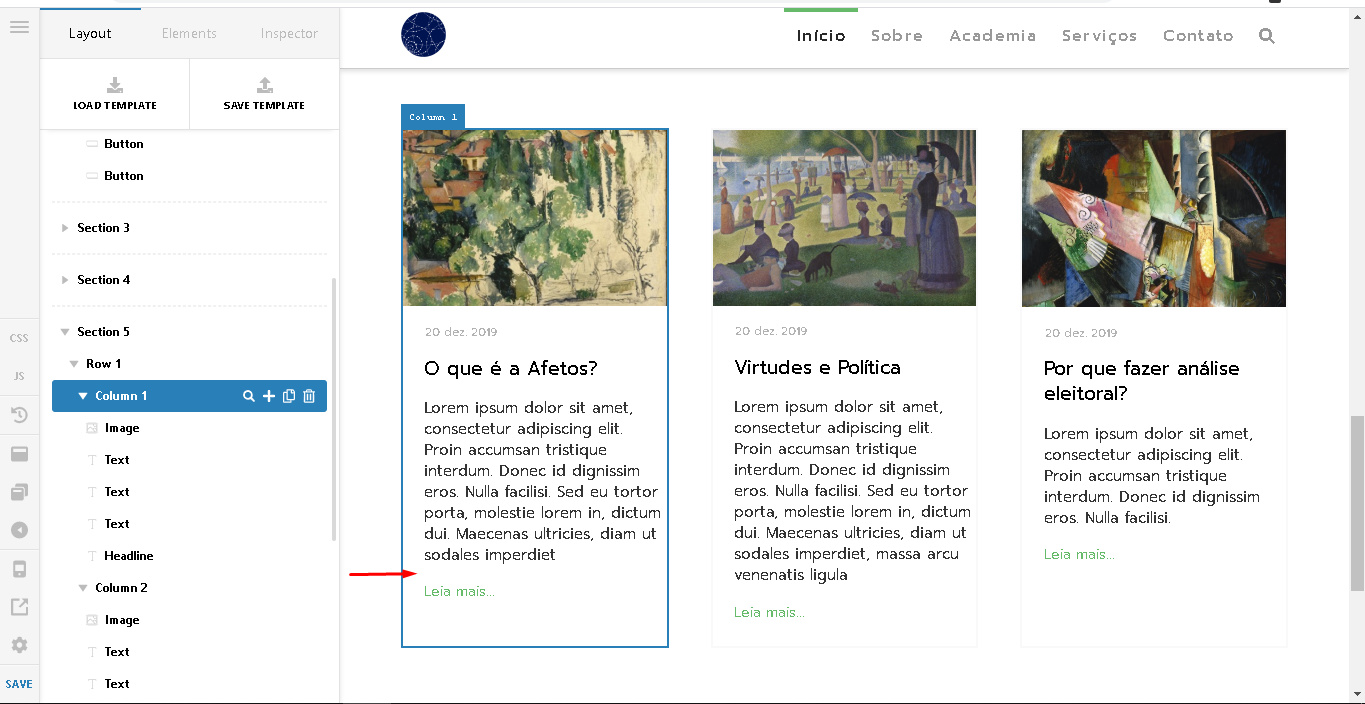
Task: Click the abstract cubist painting in third card
Action: click(x=1154, y=218)
